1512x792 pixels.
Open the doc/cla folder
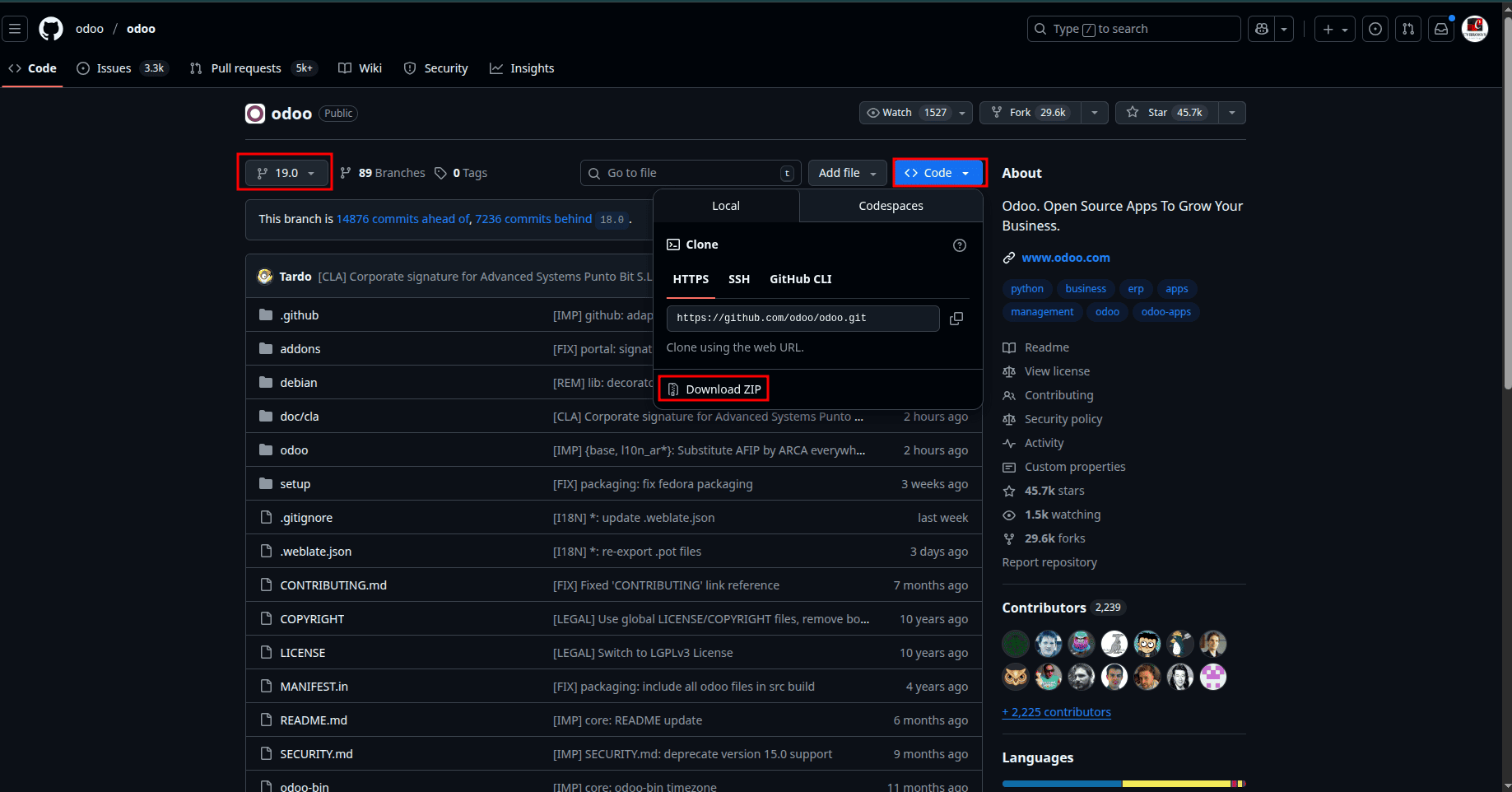pos(300,417)
